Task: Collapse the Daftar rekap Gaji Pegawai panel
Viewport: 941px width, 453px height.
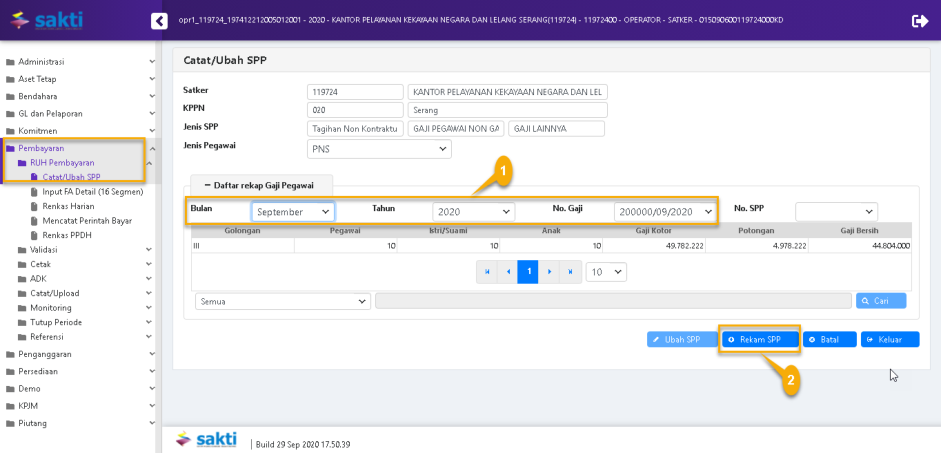Action: (260, 185)
